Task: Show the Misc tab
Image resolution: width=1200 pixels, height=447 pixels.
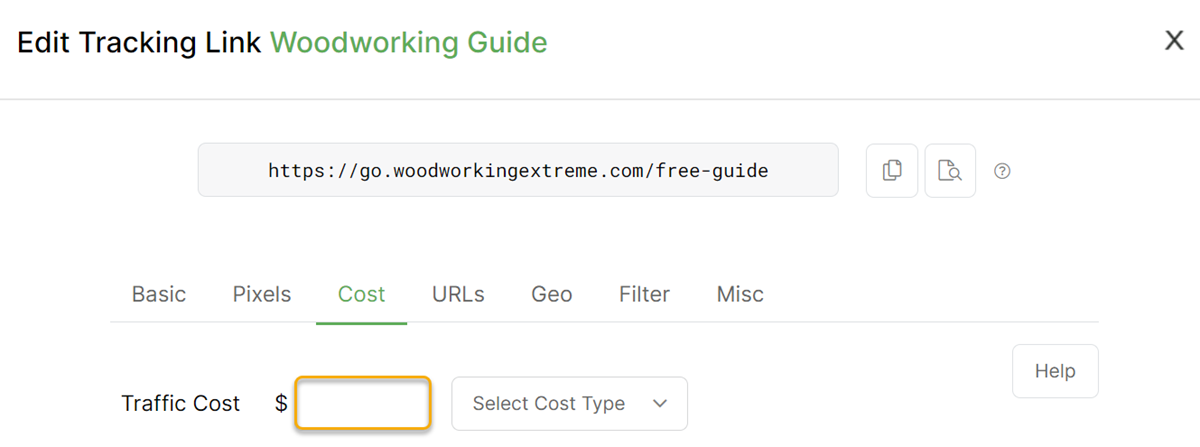Action: coord(740,294)
